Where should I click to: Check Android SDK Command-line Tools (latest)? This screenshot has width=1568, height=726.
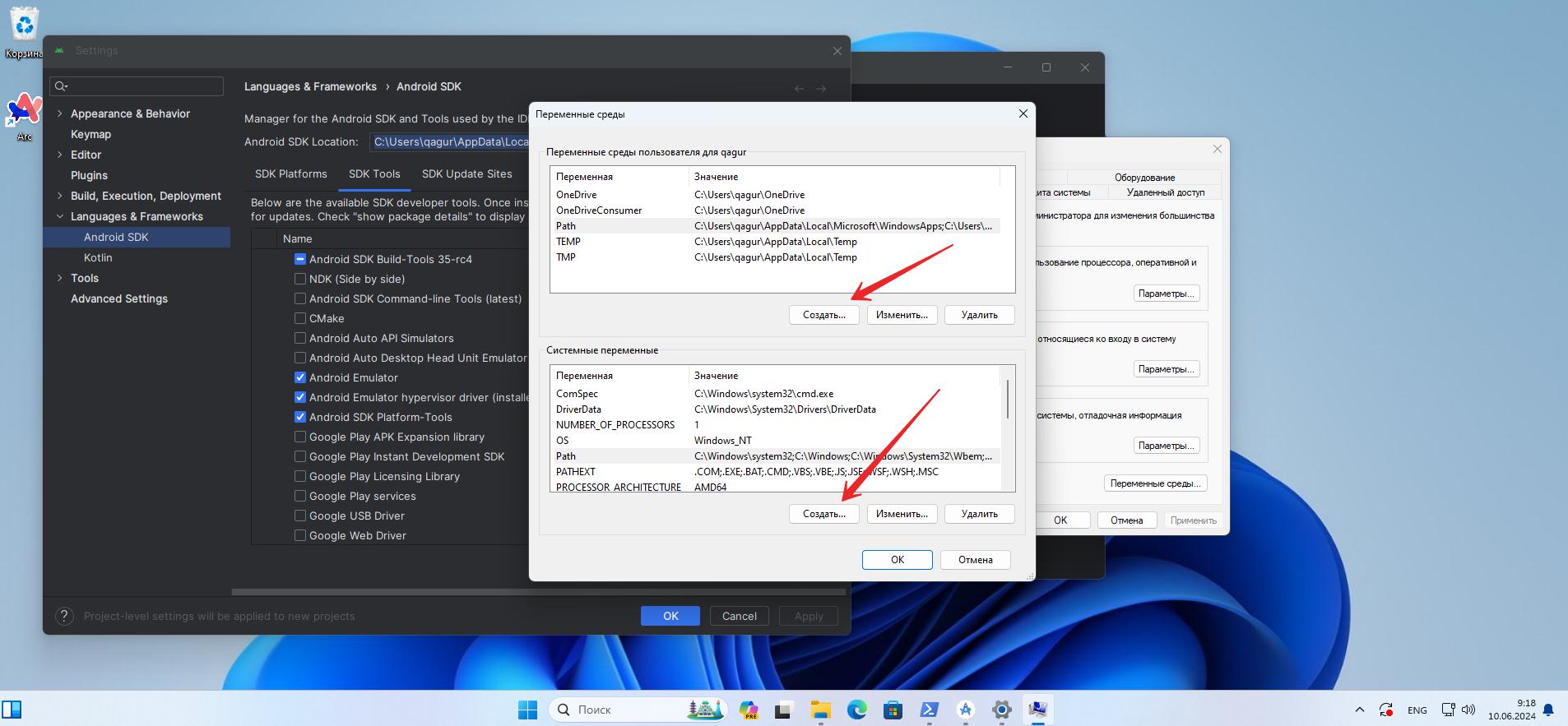300,298
